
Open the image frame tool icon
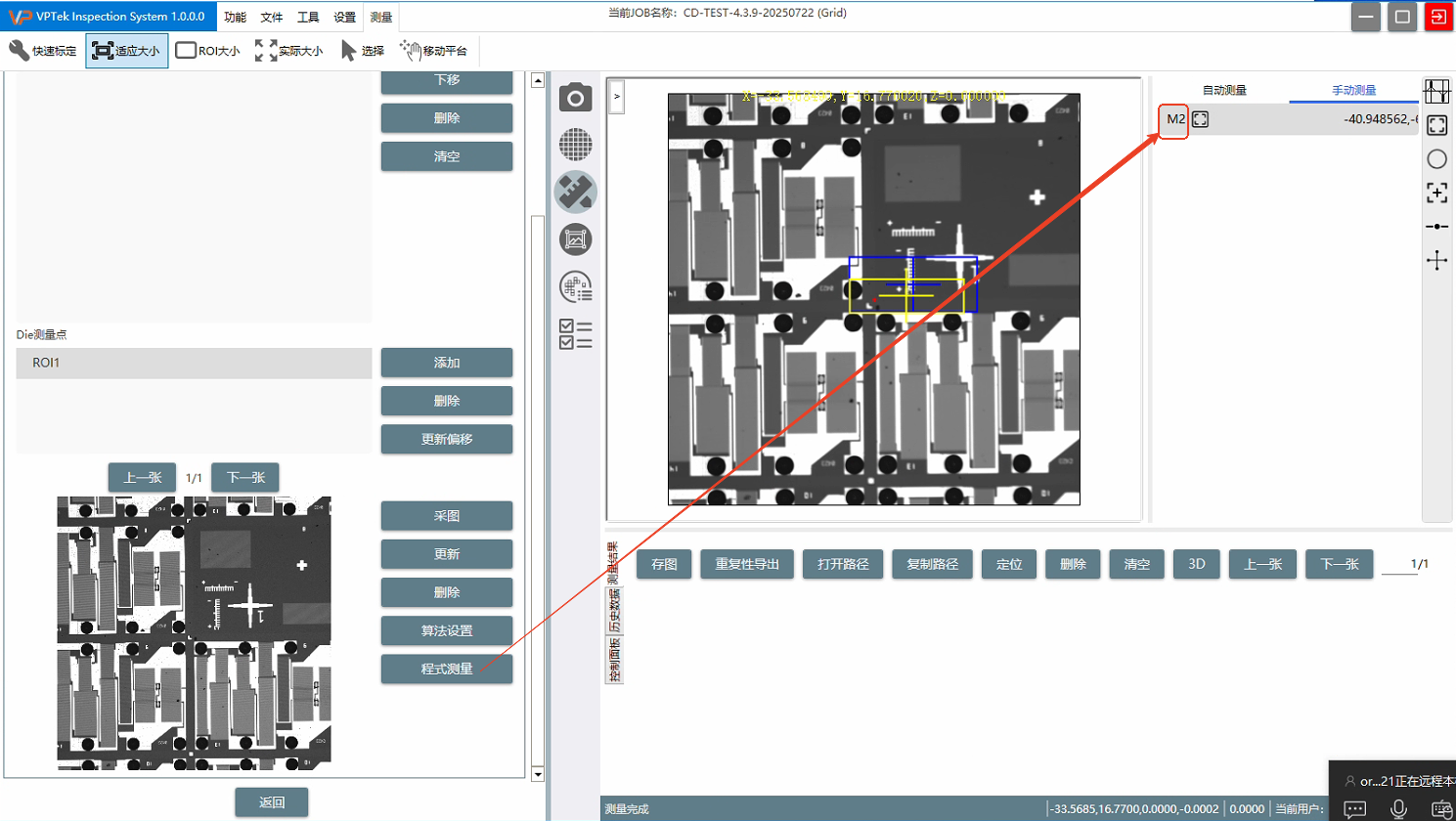point(575,238)
